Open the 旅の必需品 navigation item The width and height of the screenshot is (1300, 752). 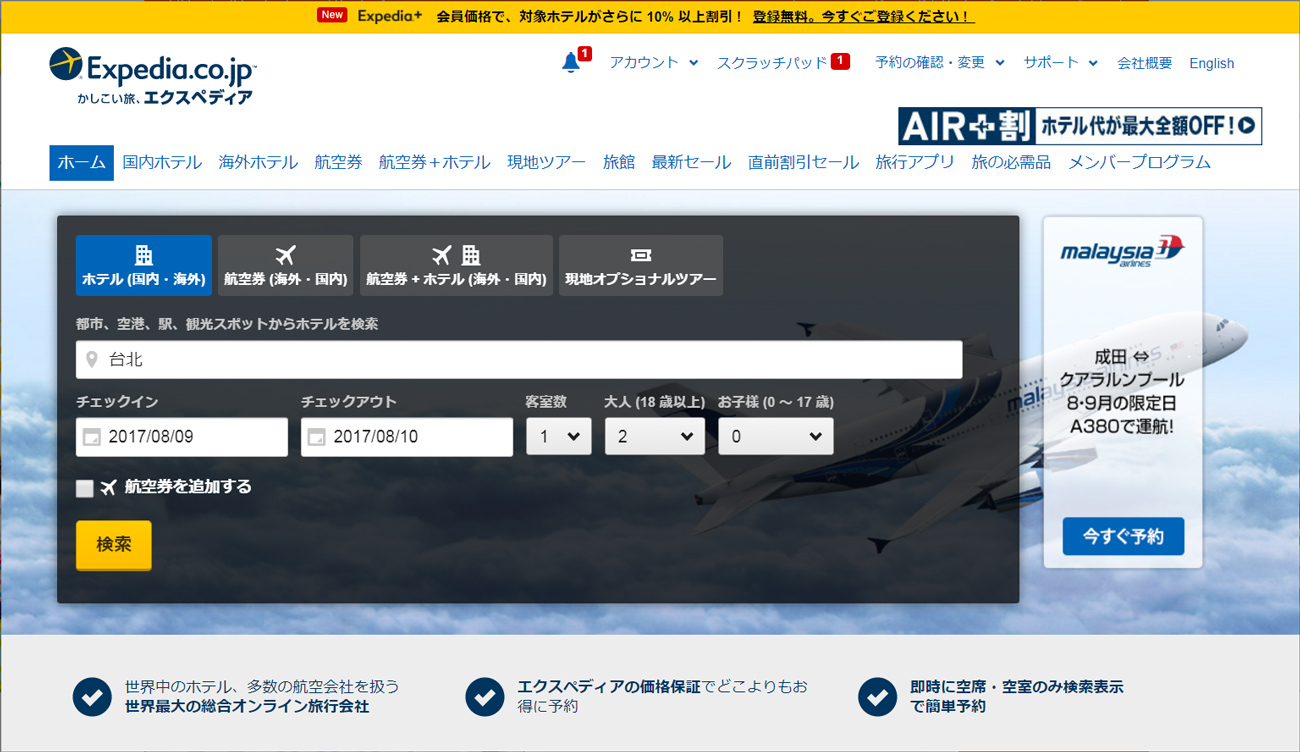point(1011,162)
